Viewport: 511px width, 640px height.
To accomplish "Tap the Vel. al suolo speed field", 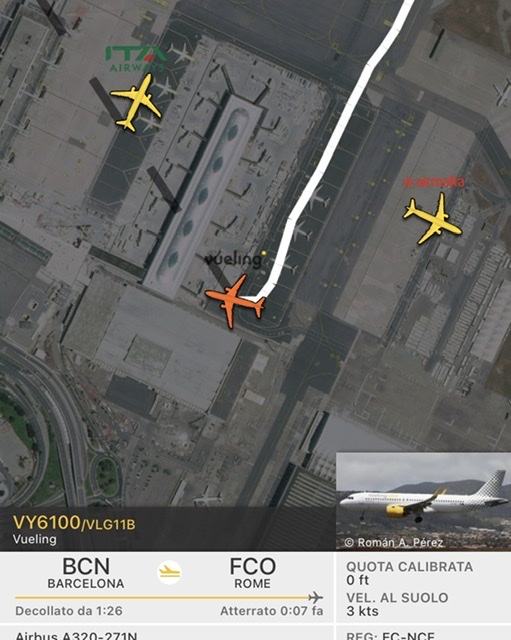I will click(397, 604).
